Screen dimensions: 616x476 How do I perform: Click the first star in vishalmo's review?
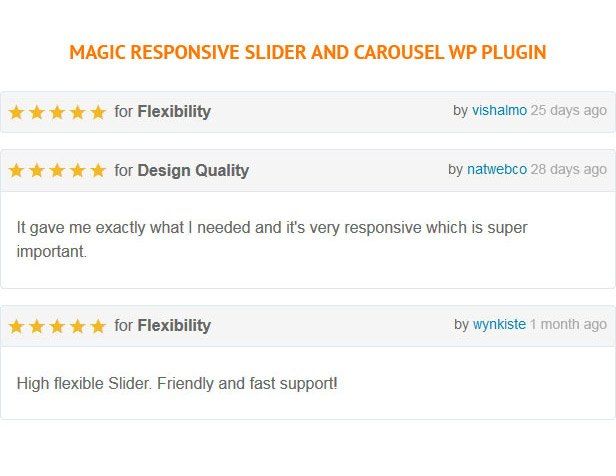pos(16,112)
